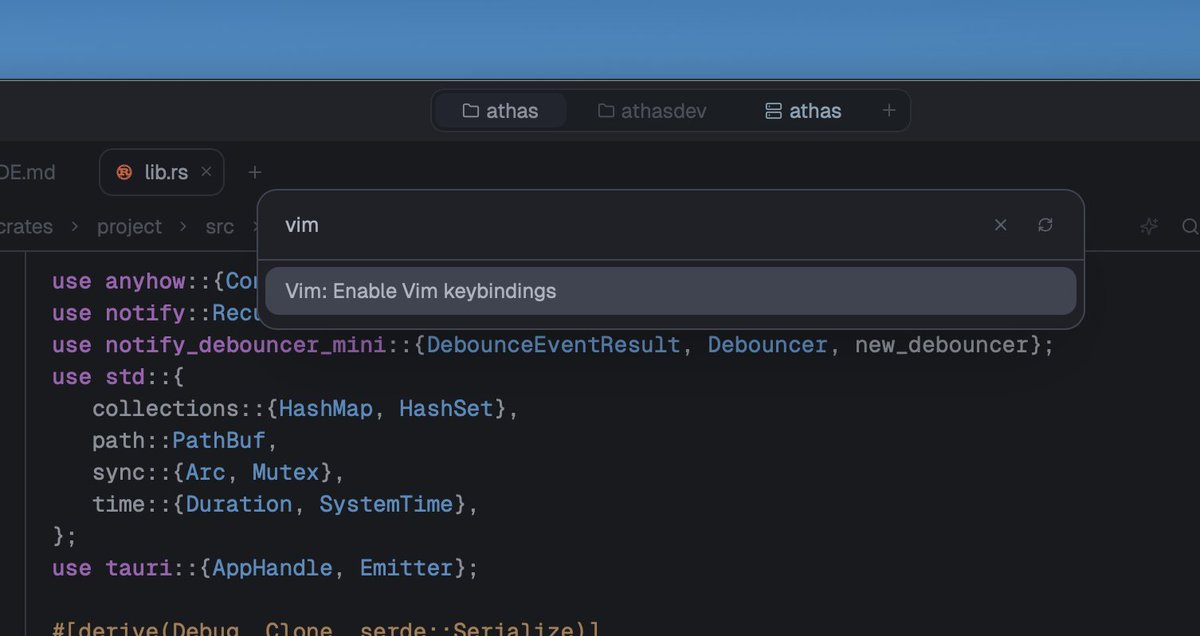Viewport: 1200px width, 636px height.
Task: Open the athasdev project tab
Action: tap(653, 111)
